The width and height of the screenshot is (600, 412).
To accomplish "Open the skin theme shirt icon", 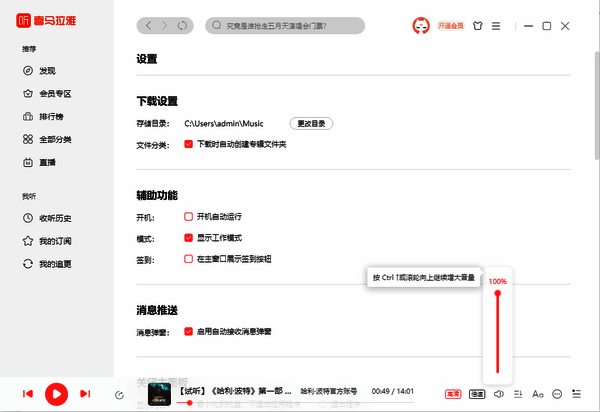I will pos(477,26).
